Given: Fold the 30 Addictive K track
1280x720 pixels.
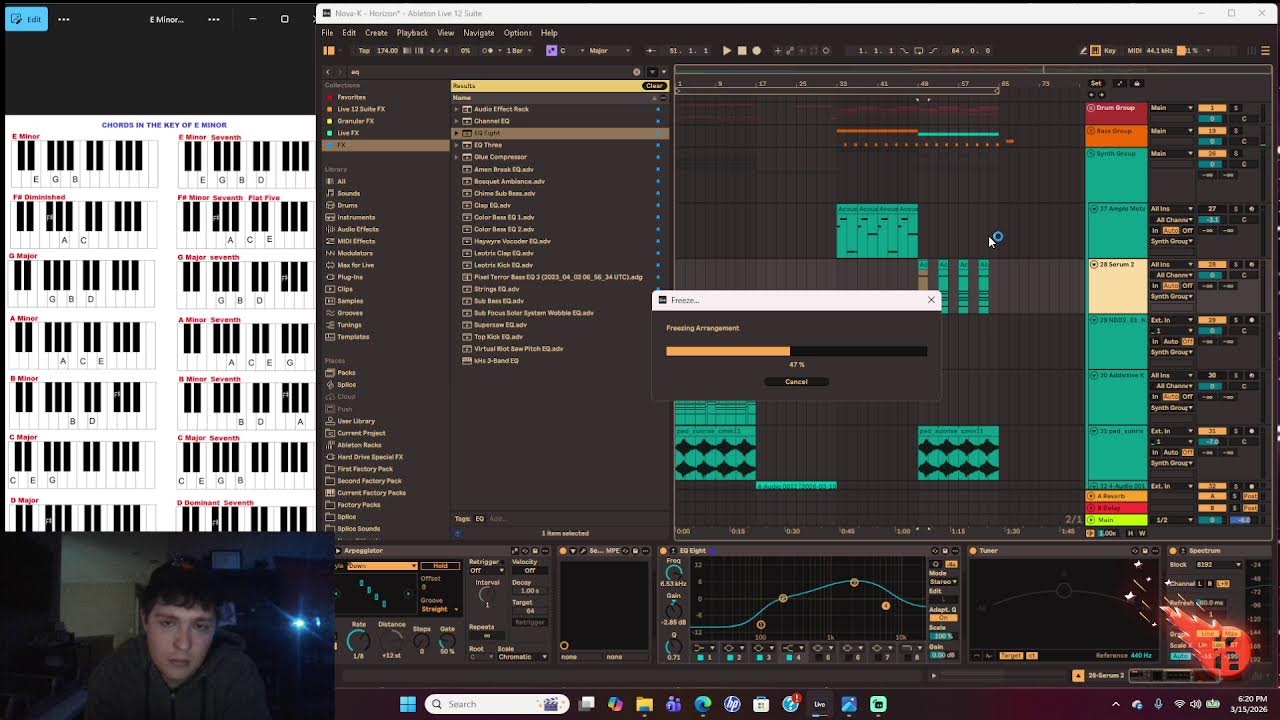Looking at the screenshot, I should click(1094, 375).
